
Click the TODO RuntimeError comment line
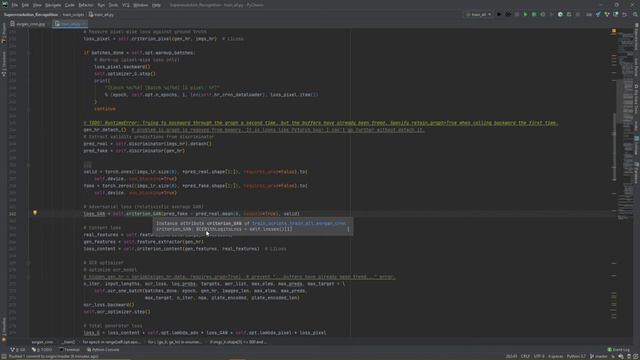point(321,123)
